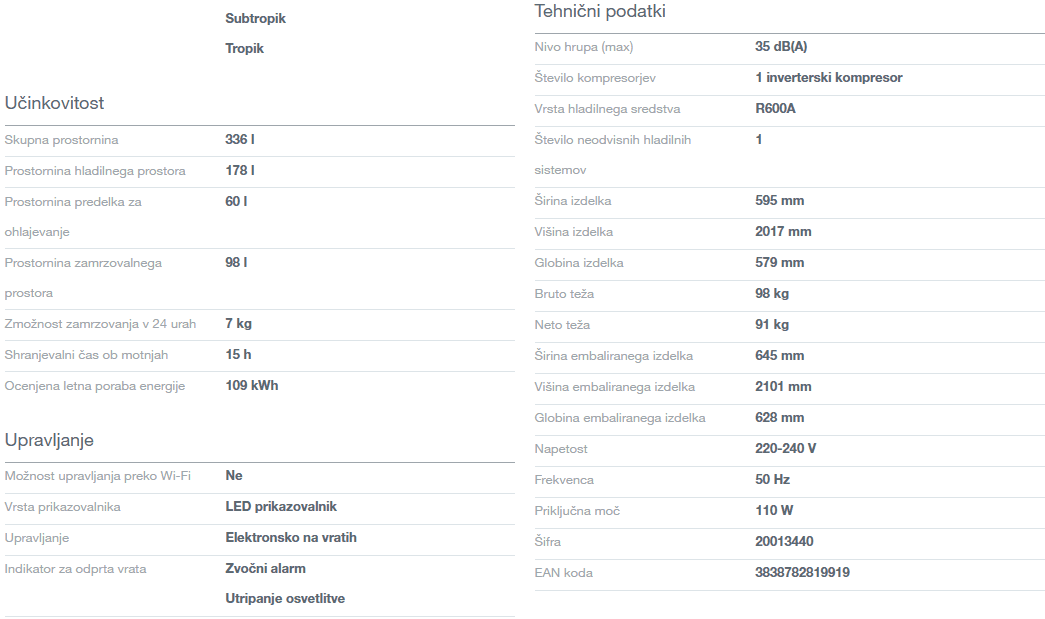
Task: Click the Šifra value 20013440
Action: [x=784, y=542]
